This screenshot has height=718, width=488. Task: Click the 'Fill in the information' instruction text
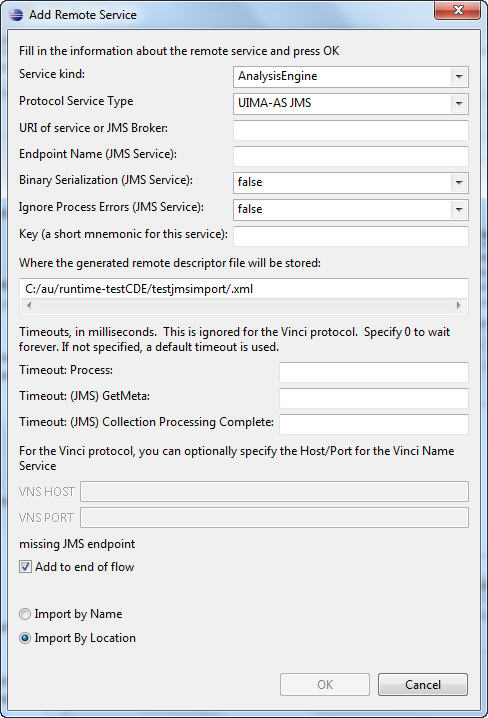pos(179,51)
